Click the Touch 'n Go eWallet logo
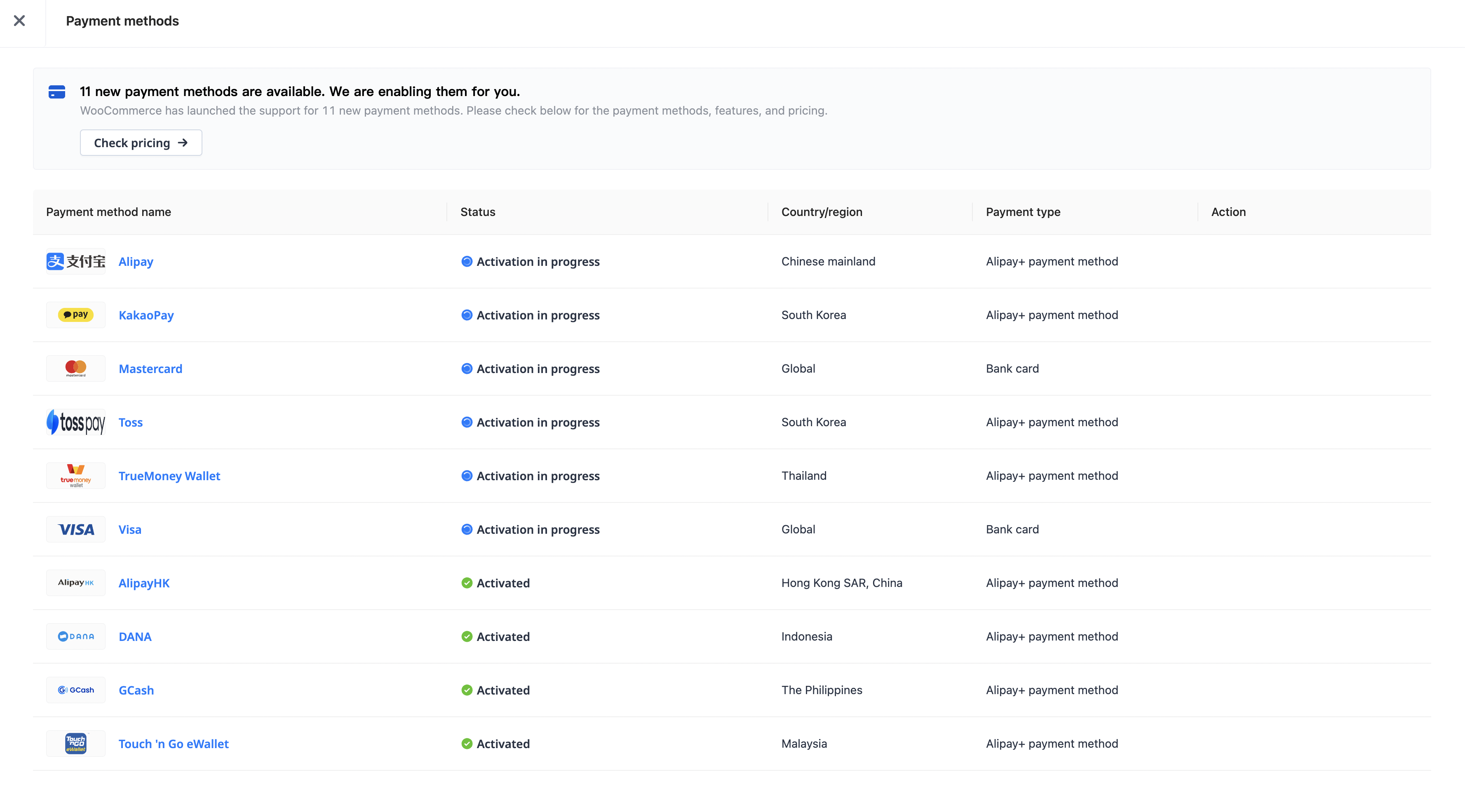Image resolution: width=1465 pixels, height=812 pixels. pos(75,743)
